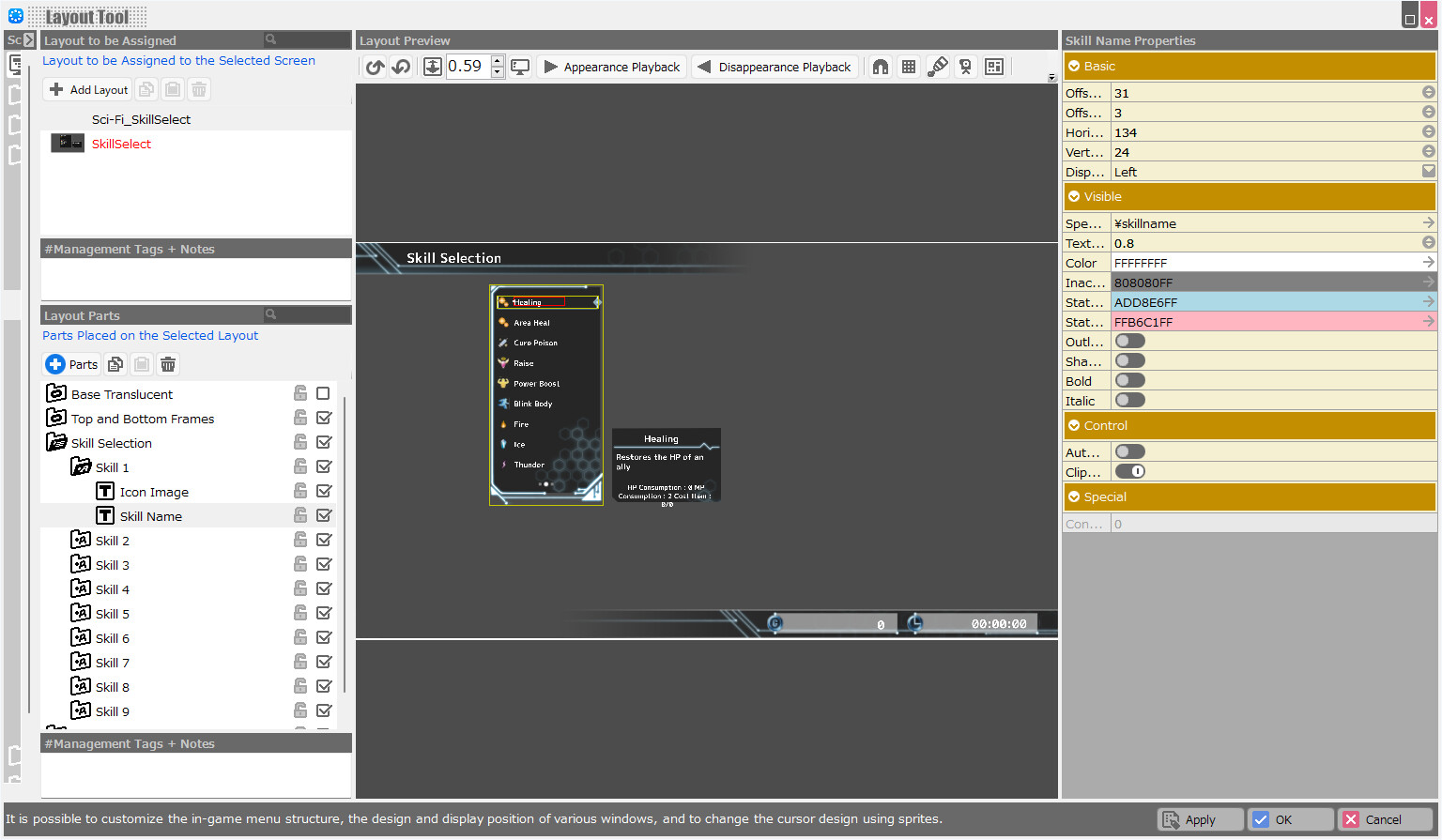Start Appearance Playback

(610, 66)
